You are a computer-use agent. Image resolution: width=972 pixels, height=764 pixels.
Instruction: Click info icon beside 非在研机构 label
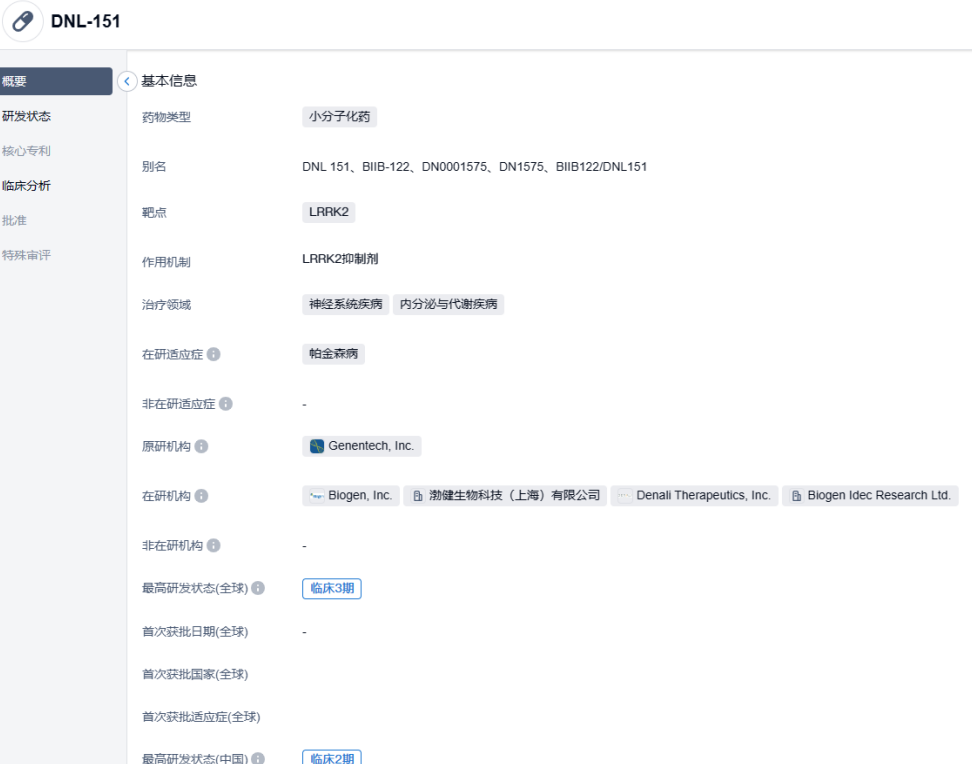click(x=214, y=546)
